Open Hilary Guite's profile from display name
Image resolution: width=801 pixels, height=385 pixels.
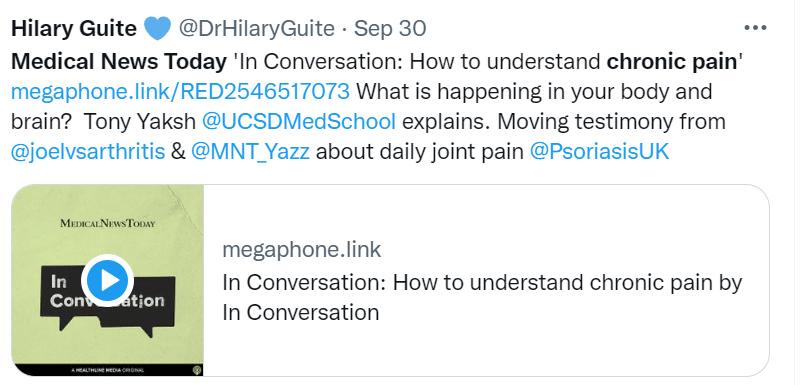(x=74, y=29)
